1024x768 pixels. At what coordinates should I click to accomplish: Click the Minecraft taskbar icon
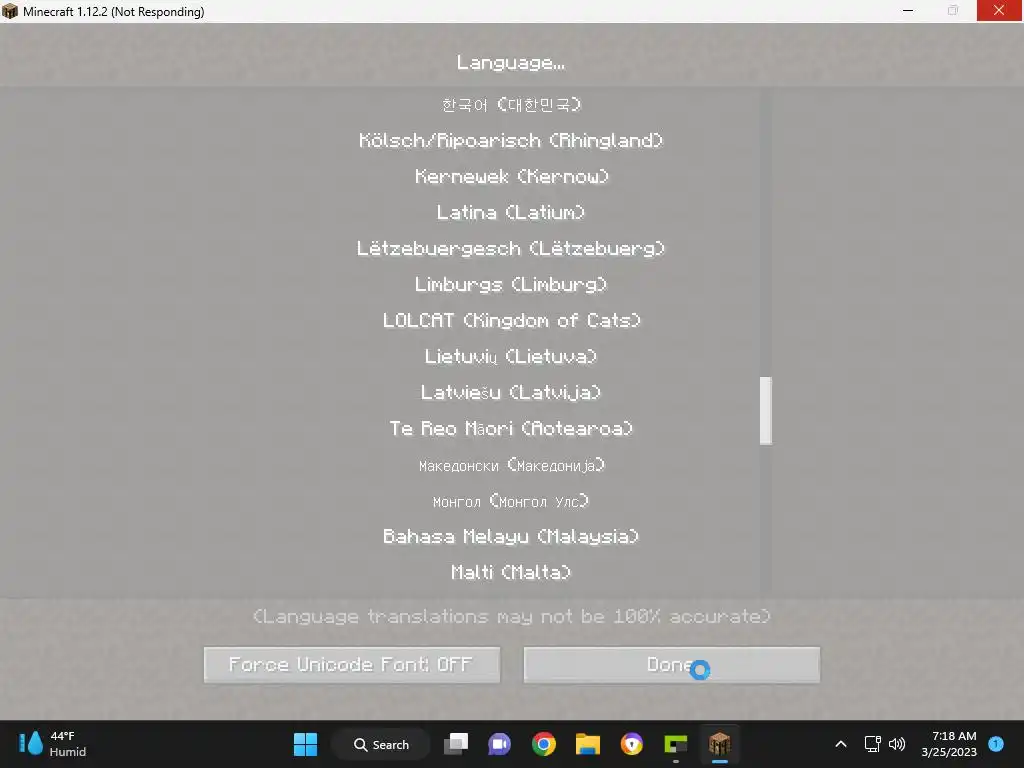point(720,744)
